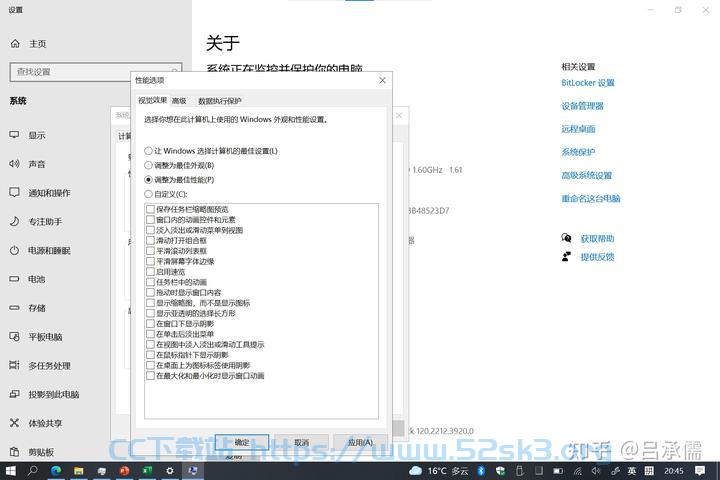Switch to the 高级 tab

point(179,101)
